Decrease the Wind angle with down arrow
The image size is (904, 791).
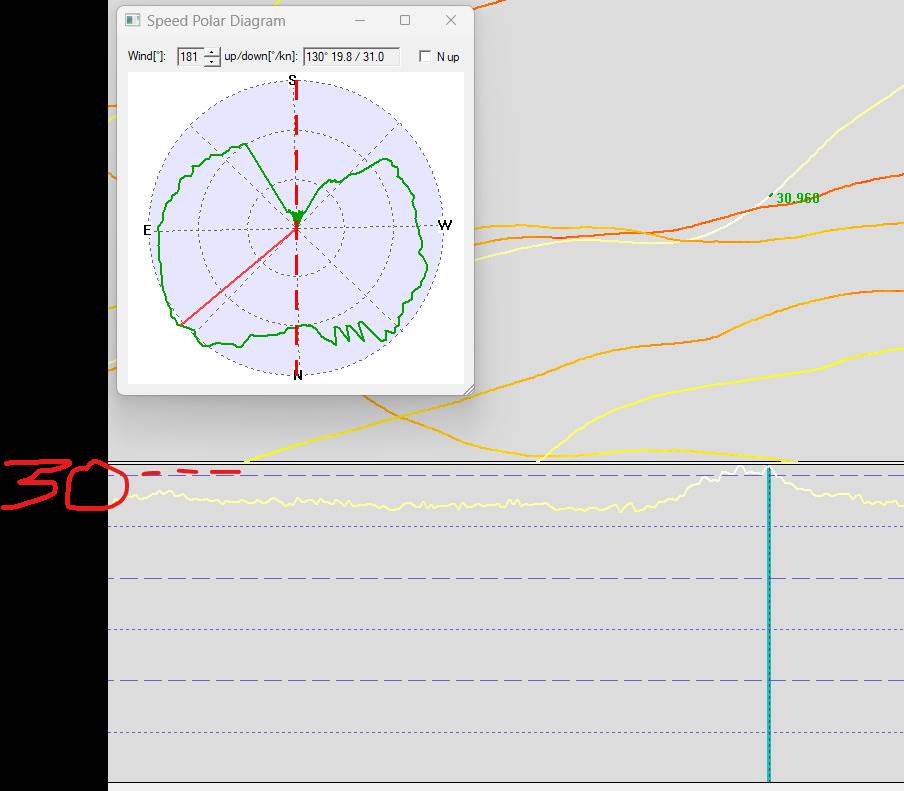tap(212, 62)
